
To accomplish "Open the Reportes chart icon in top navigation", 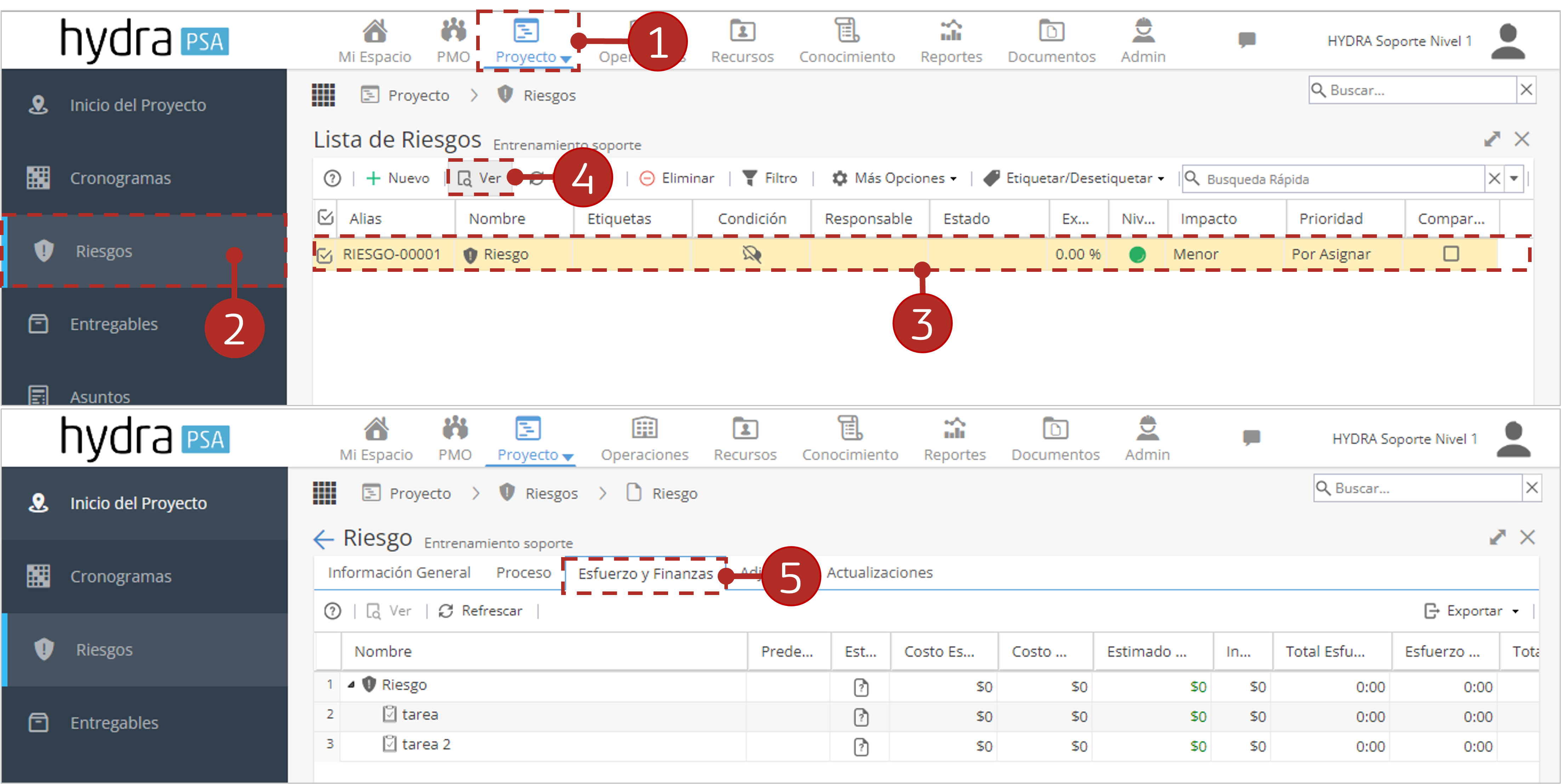I will click(x=951, y=30).
